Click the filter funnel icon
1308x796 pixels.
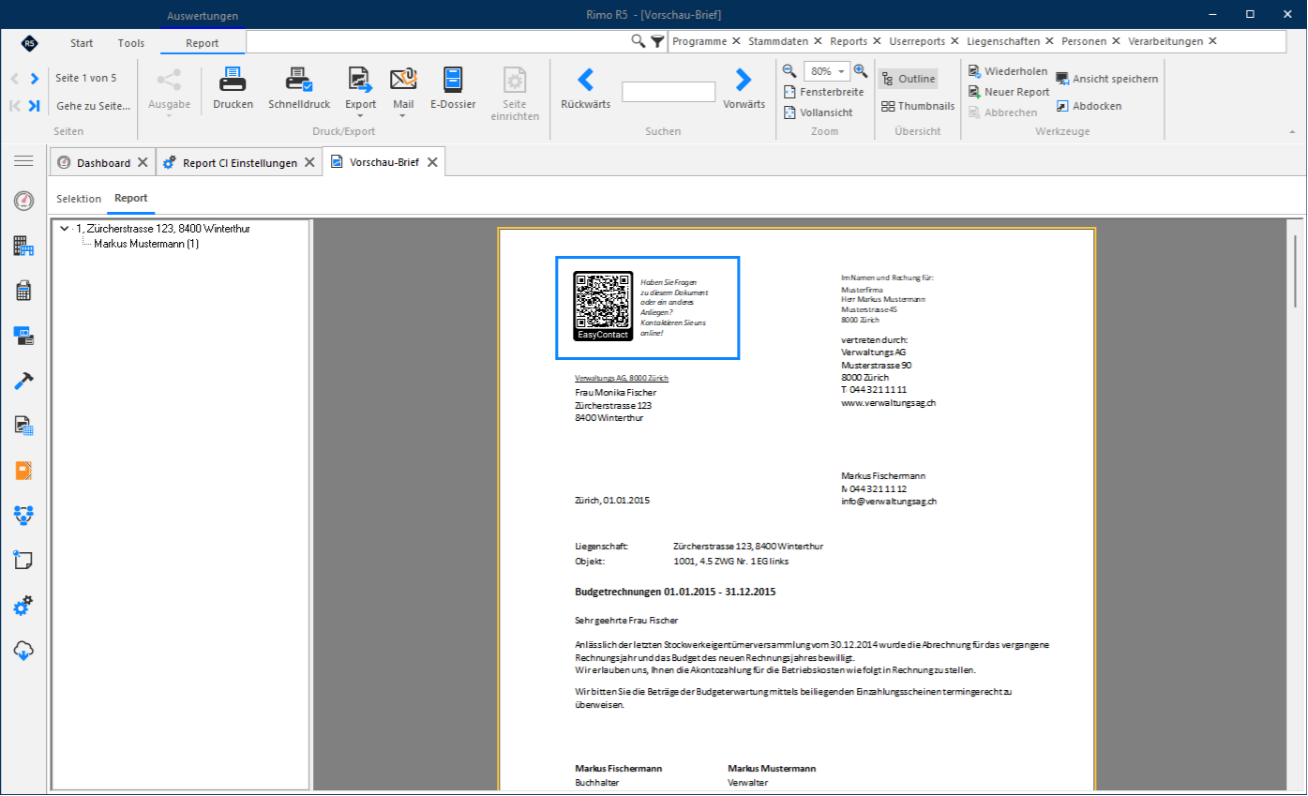pyautogui.click(x=657, y=41)
